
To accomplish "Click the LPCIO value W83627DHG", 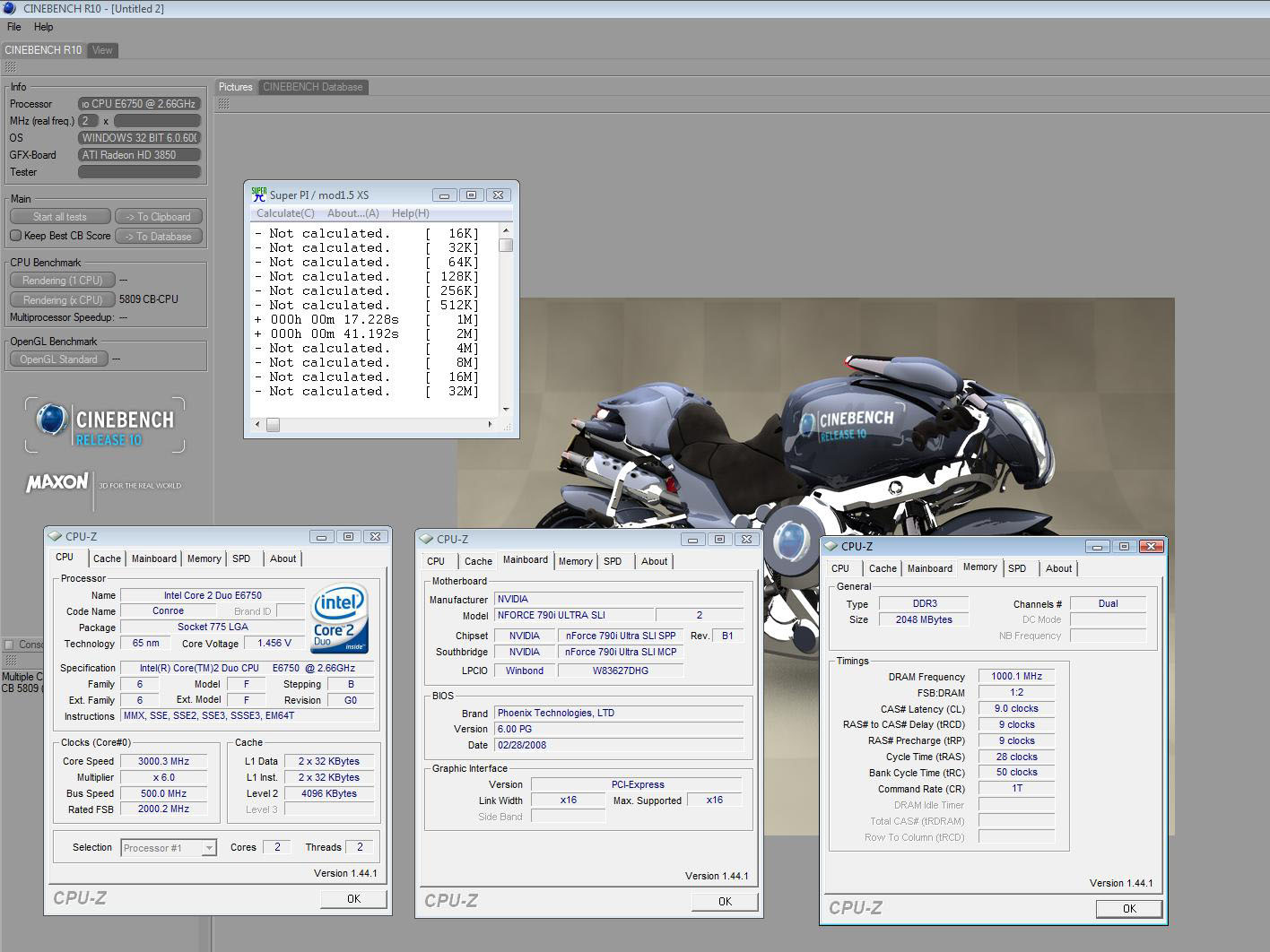I will 621,671.
